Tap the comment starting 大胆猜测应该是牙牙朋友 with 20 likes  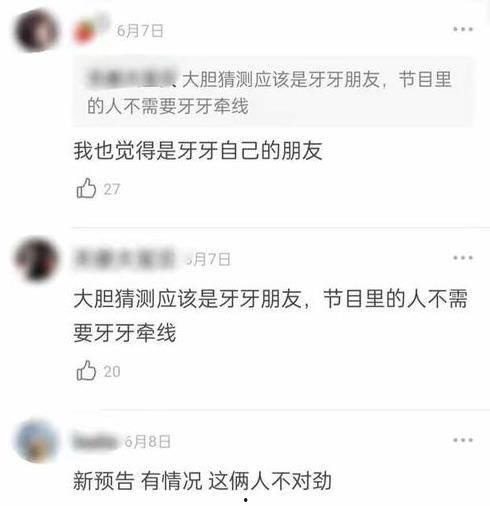point(271,315)
